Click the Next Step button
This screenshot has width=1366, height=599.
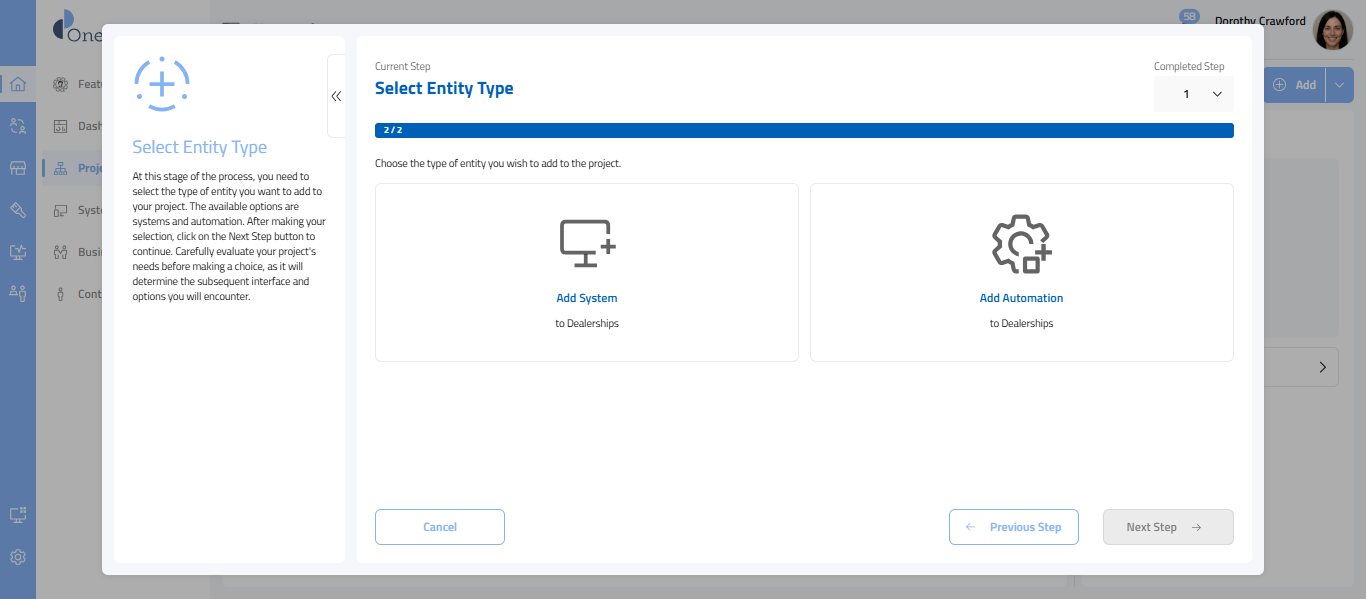pos(1167,527)
